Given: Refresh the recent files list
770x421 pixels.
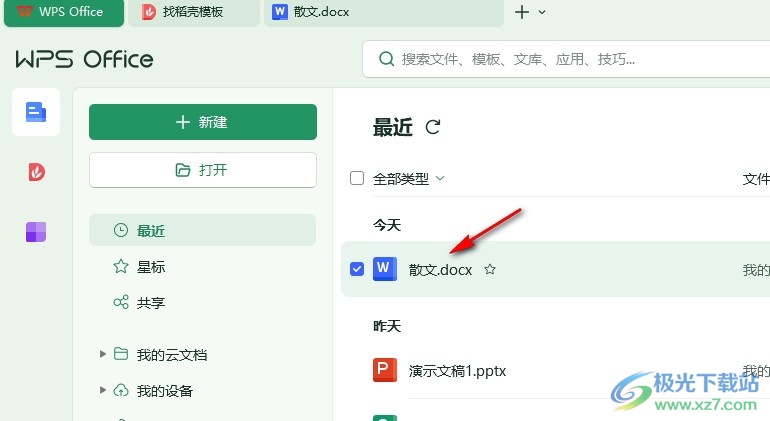Looking at the screenshot, I should tap(433, 127).
